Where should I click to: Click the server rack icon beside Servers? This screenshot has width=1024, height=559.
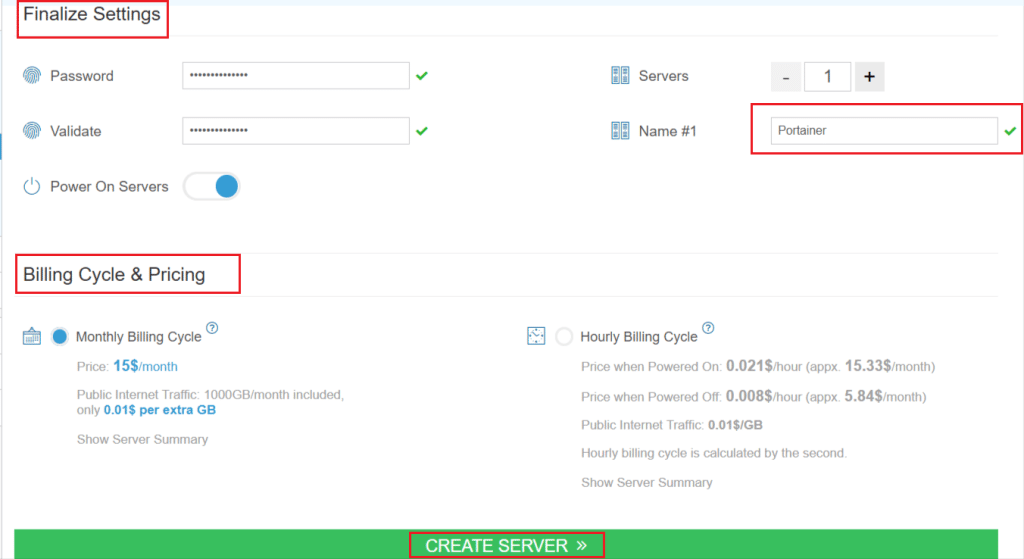pyautogui.click(x=620, y=76)
